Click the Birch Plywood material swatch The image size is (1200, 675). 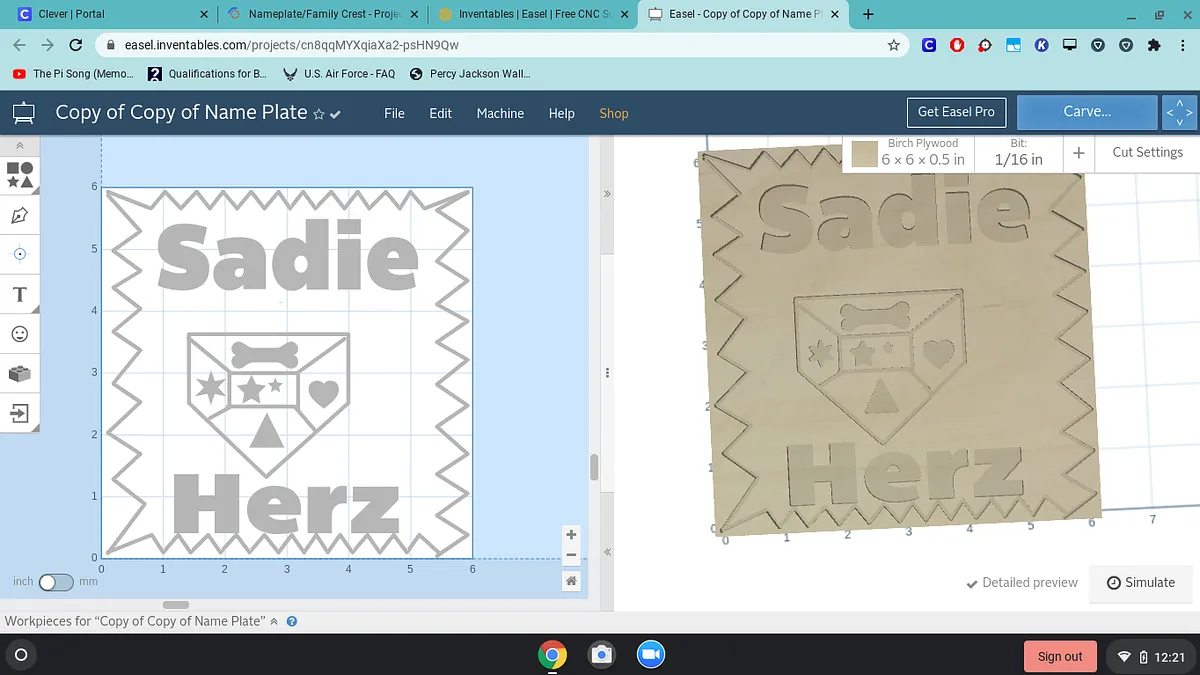tap(864, 154)
